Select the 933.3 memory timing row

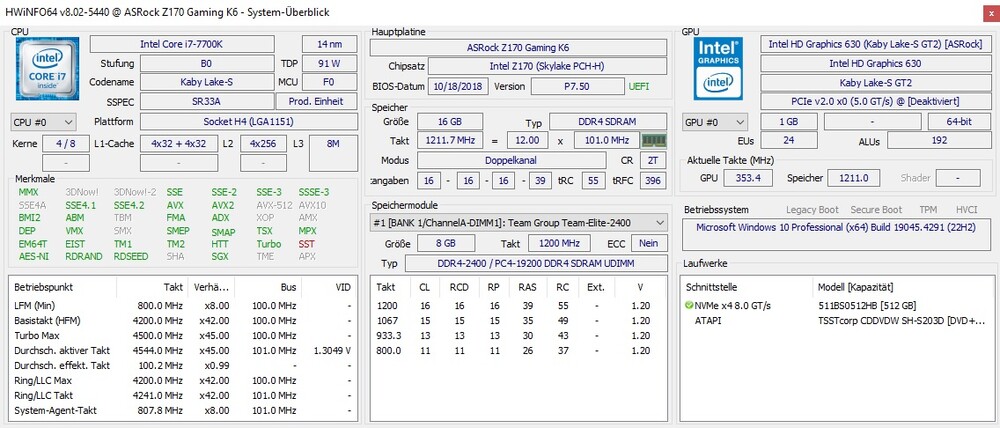point(518,336)
